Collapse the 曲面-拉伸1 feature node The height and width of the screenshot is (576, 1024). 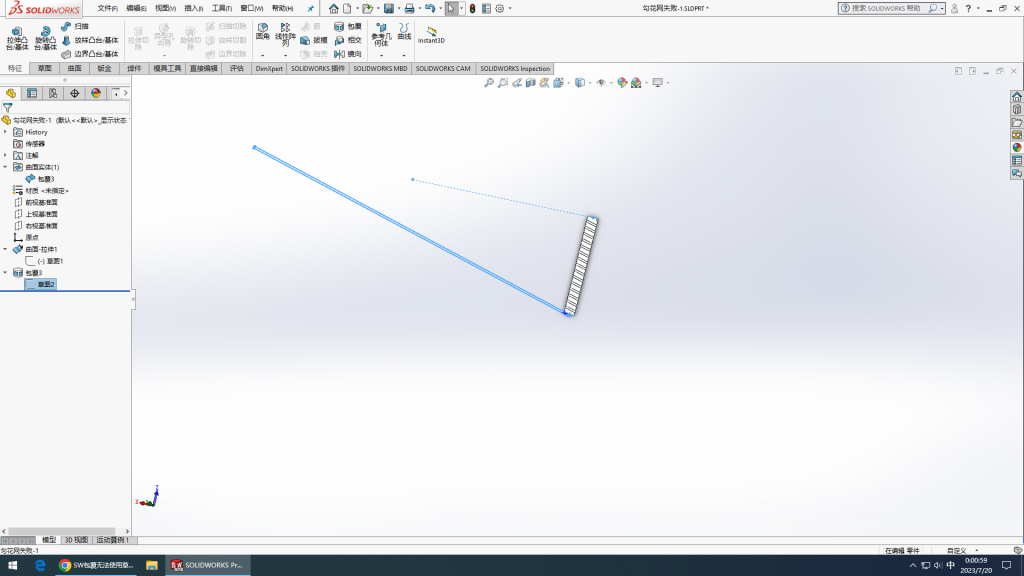pyautogui.click(x=5, y=249)
